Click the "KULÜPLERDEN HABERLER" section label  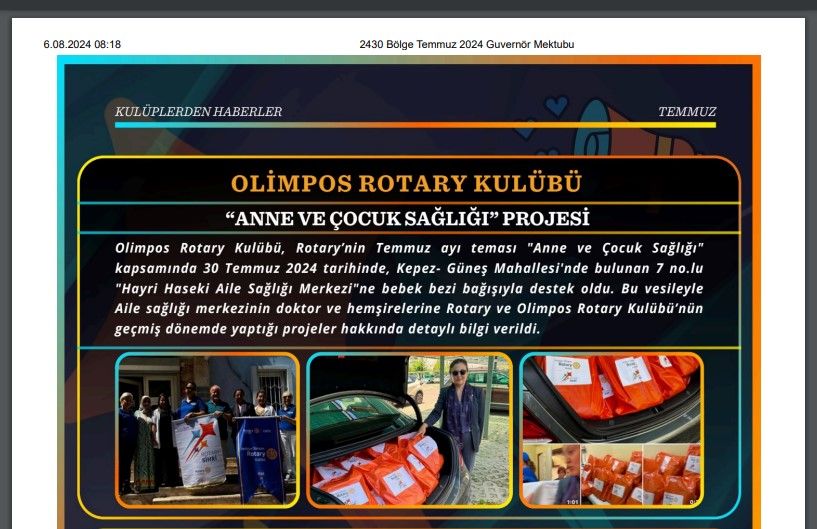coord(199,112)
